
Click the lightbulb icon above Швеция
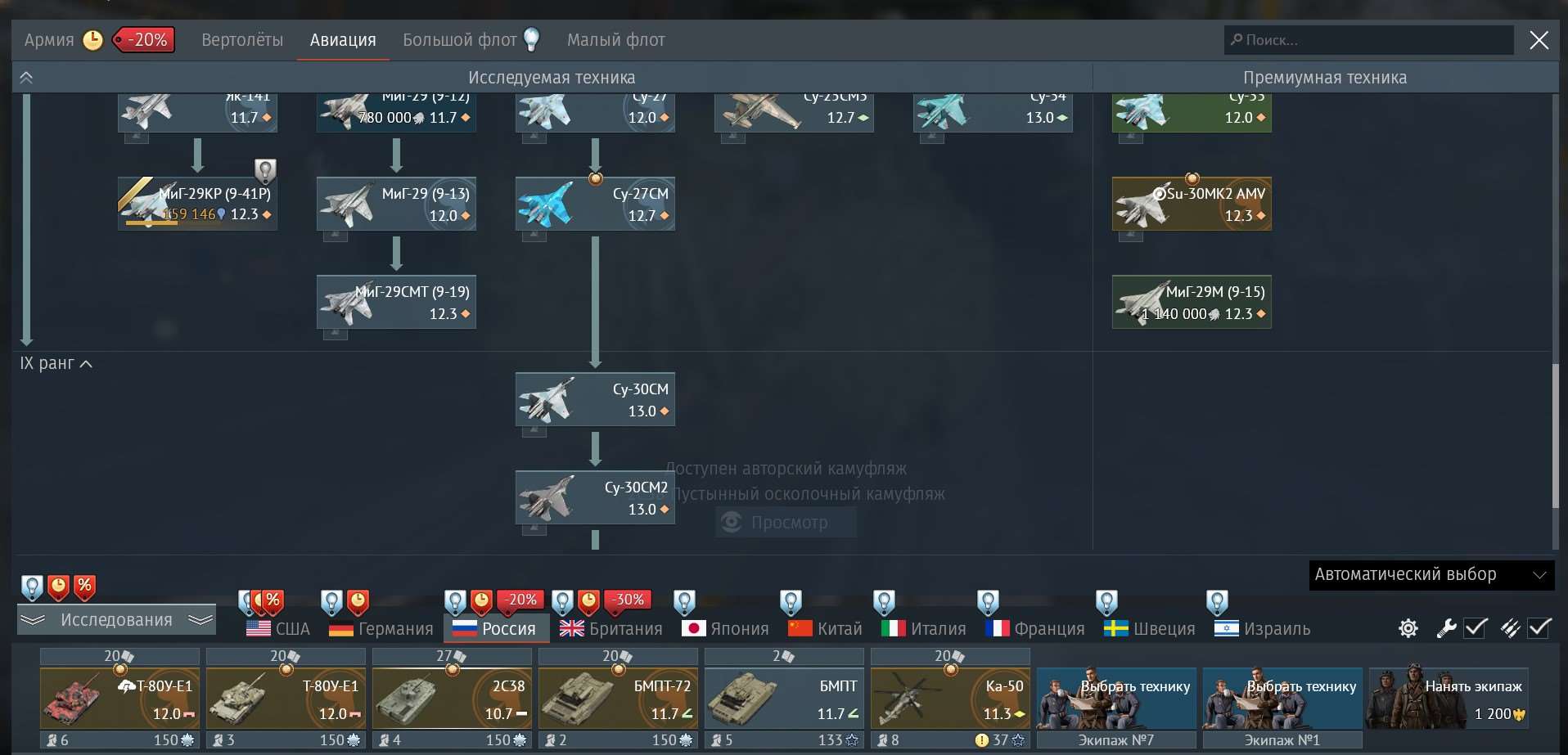tap(1106, 603)
